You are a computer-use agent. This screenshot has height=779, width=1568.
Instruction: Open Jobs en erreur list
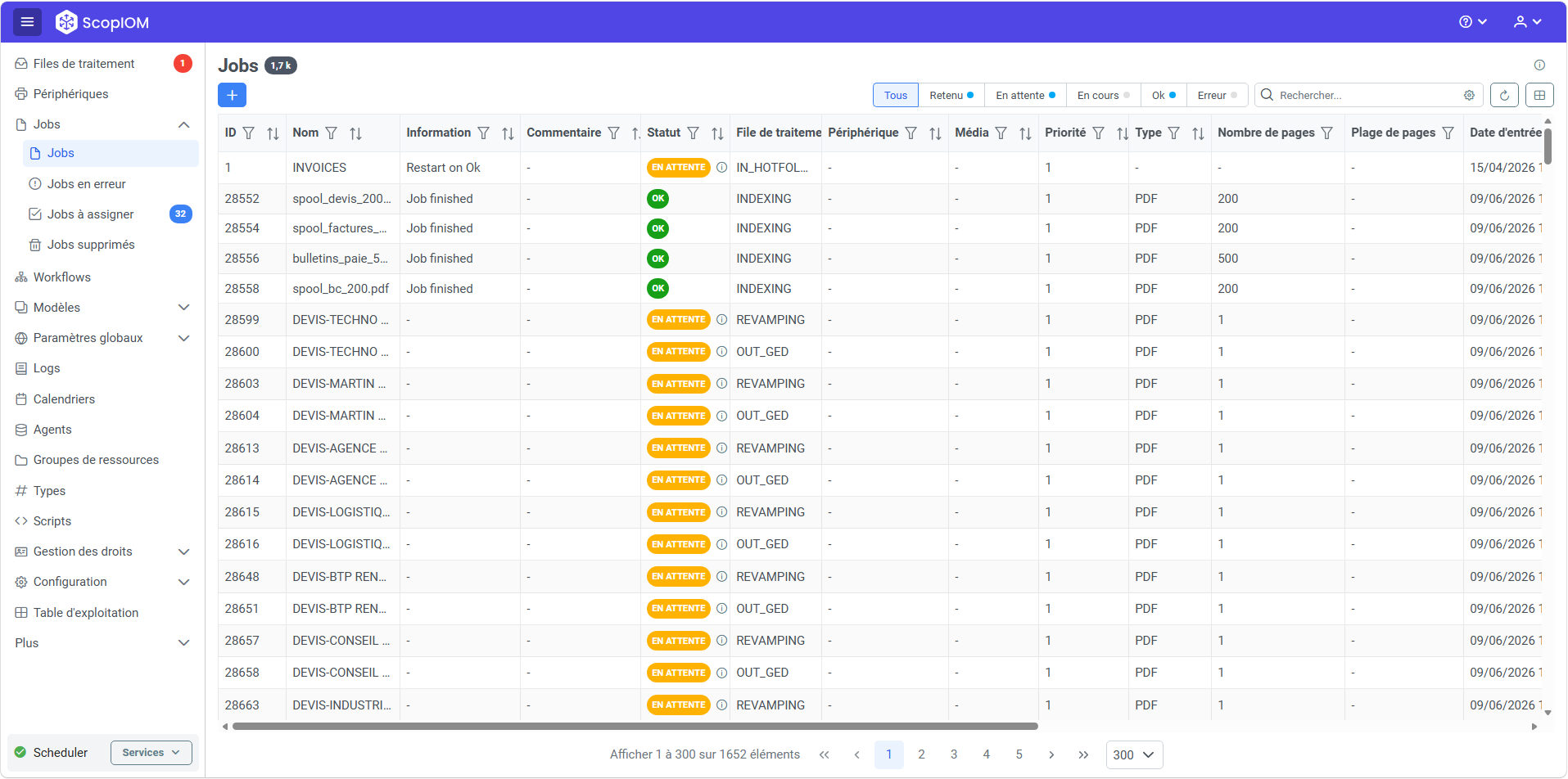pos(111,184)
